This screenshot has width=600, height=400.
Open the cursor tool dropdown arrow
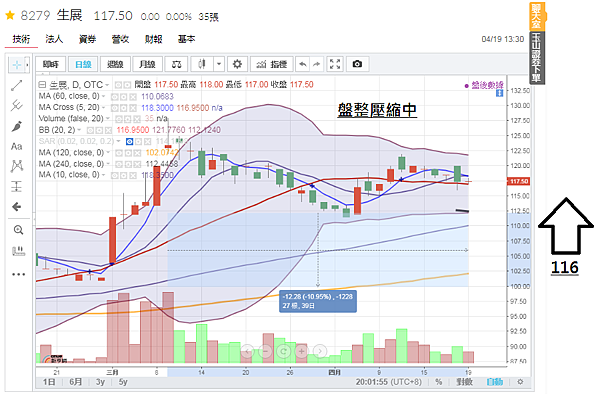(27, 65)
